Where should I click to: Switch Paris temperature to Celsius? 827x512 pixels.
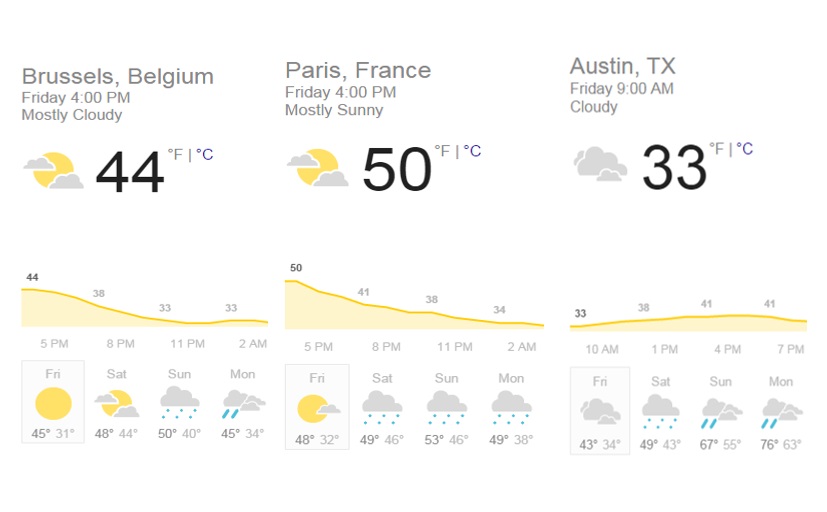(472, 151)
